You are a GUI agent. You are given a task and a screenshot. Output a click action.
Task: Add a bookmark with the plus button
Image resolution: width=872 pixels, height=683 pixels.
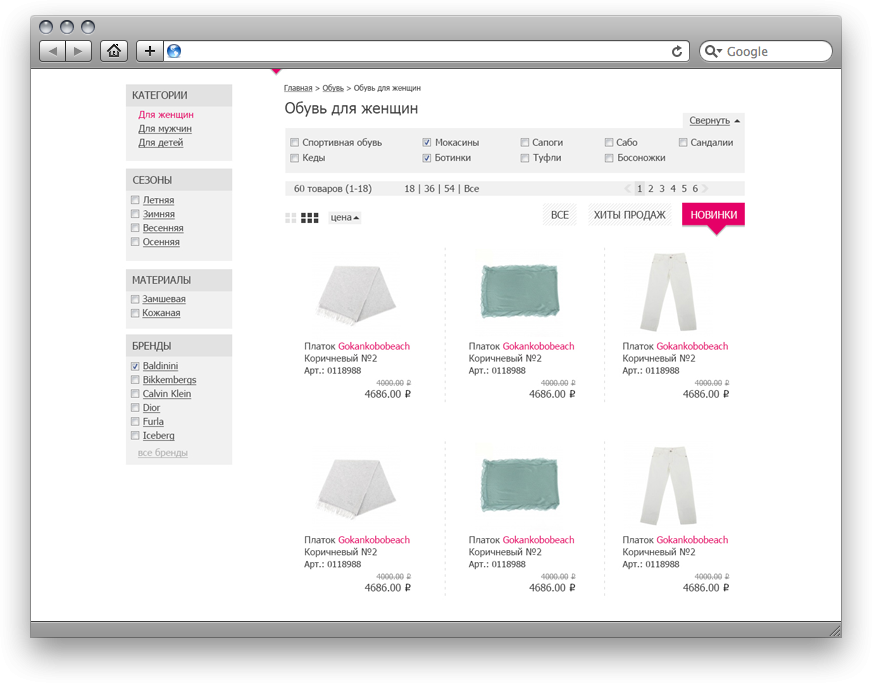[x=150, y=51]
